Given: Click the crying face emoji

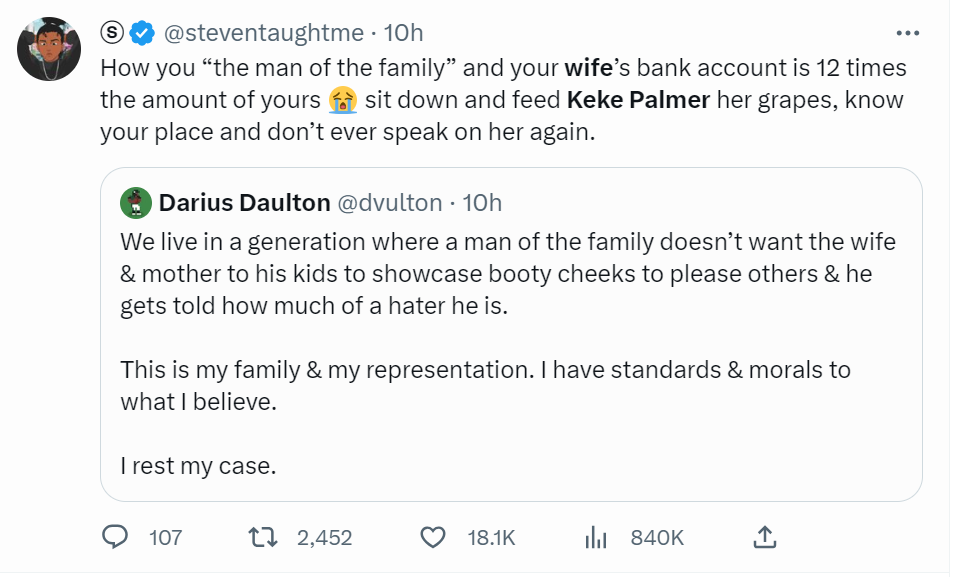Looking at the screenshot, I should pyautogui.click(x=342, y=100).
